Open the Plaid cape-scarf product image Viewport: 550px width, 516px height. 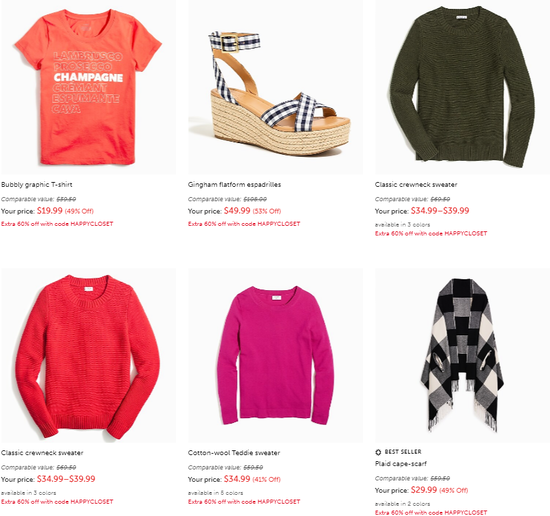pyautogui.click(x=462, y=355)
